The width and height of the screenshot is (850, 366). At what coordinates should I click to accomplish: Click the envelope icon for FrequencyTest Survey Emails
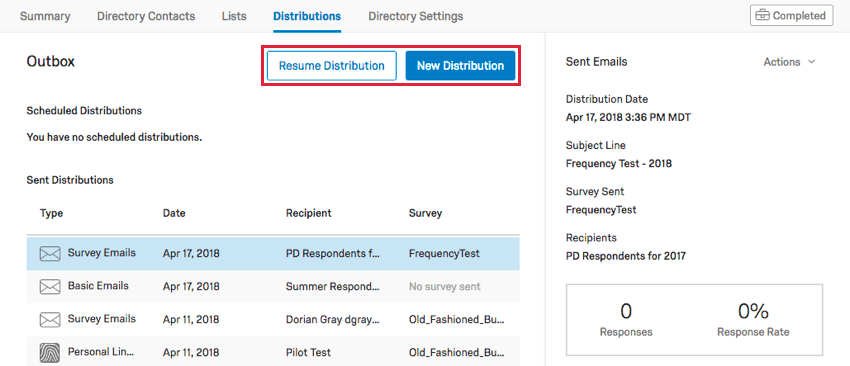click(x=50, y=253)
